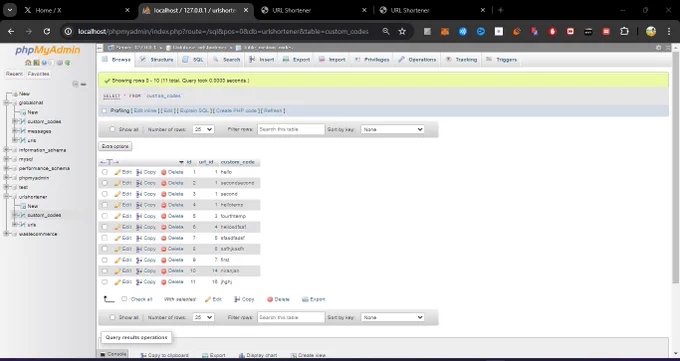Open the Search tab
Viewport: 680px width, 361px height.
point(226,60)
